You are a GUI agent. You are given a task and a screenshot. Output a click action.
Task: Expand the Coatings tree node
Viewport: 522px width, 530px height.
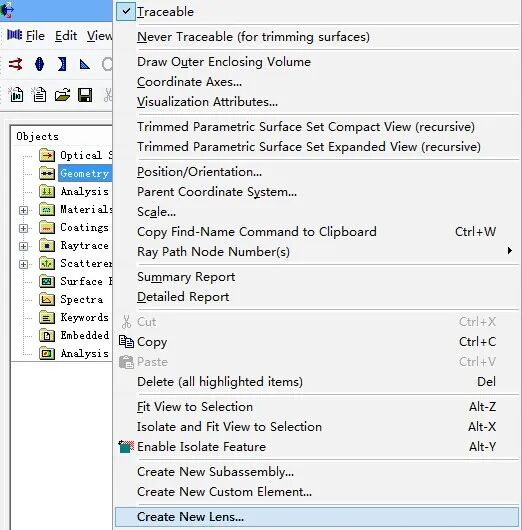pyautogui.click(x=23, y=228)
